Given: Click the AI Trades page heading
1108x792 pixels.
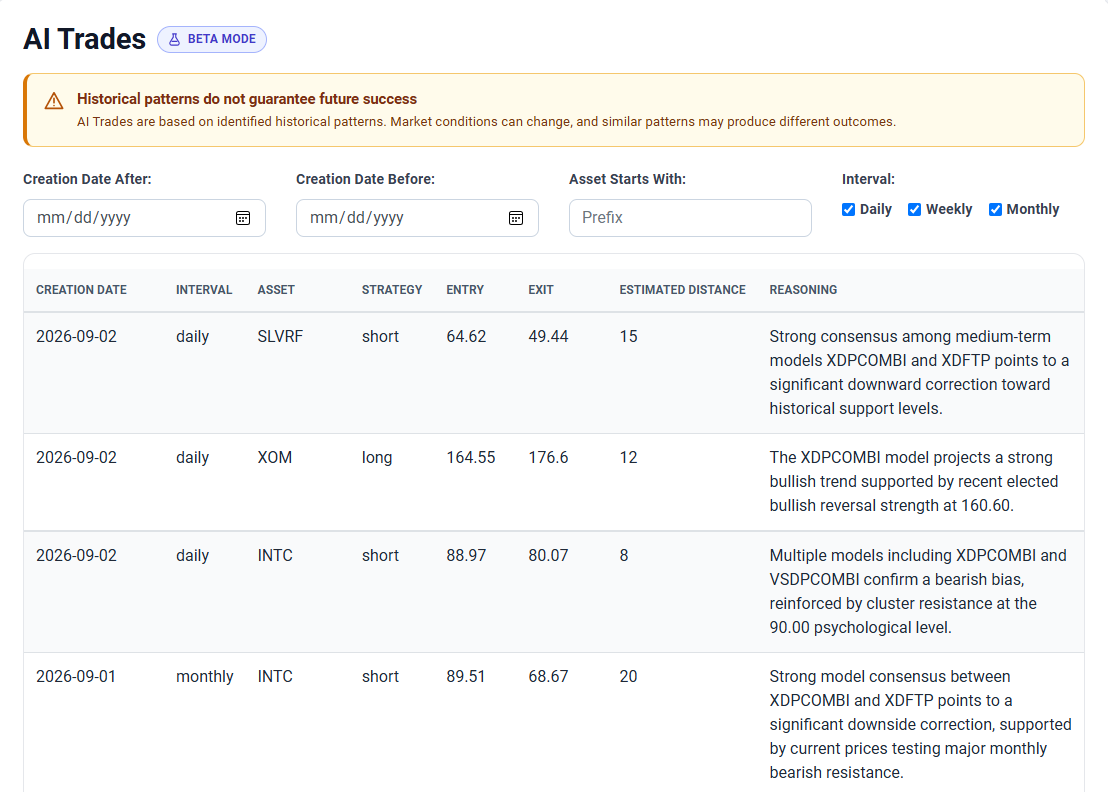Looking at the screenshot, I should click(84, 39).
